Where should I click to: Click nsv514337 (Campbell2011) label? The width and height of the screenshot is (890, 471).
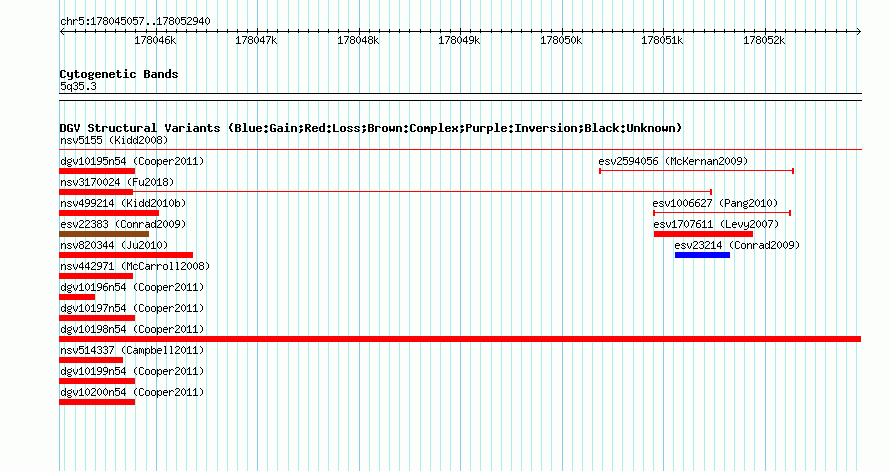coord(132,350)
